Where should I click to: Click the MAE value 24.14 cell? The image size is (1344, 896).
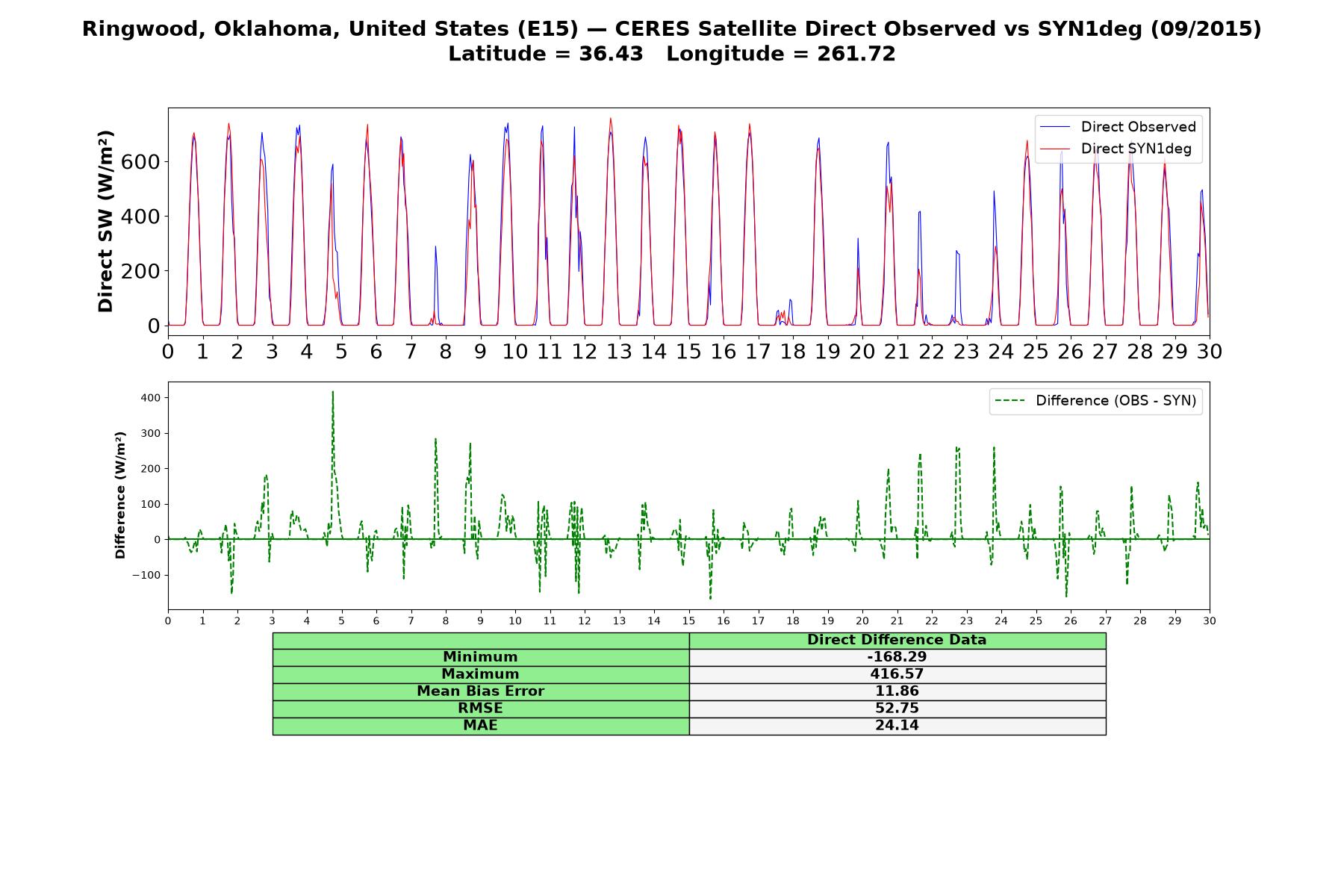click(x=897, y=726)
